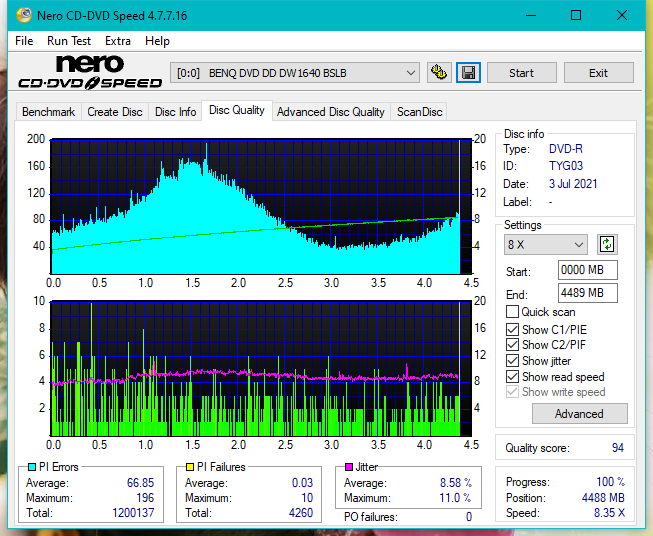Open the BENQ drive selection dropdown

(295, 73)
